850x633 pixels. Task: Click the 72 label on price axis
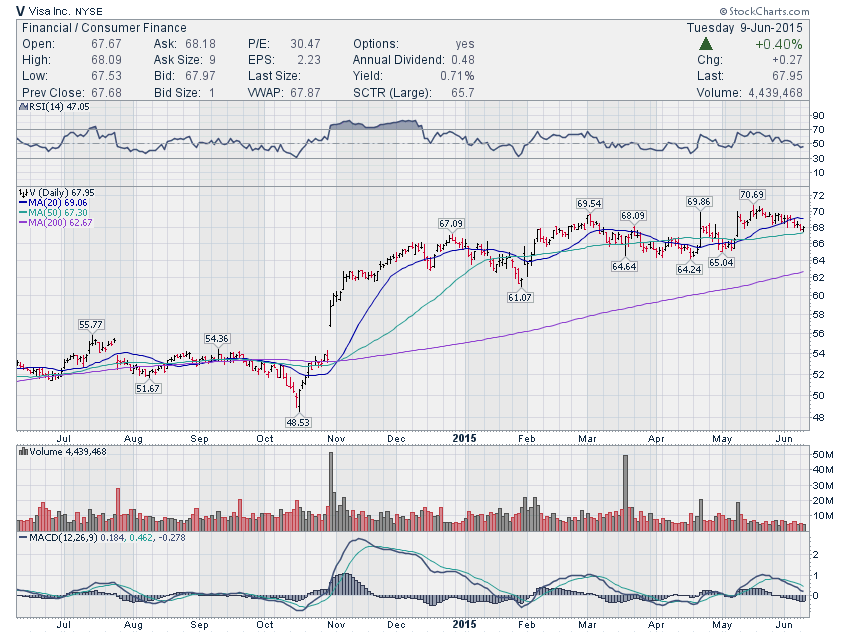point(819,195)
